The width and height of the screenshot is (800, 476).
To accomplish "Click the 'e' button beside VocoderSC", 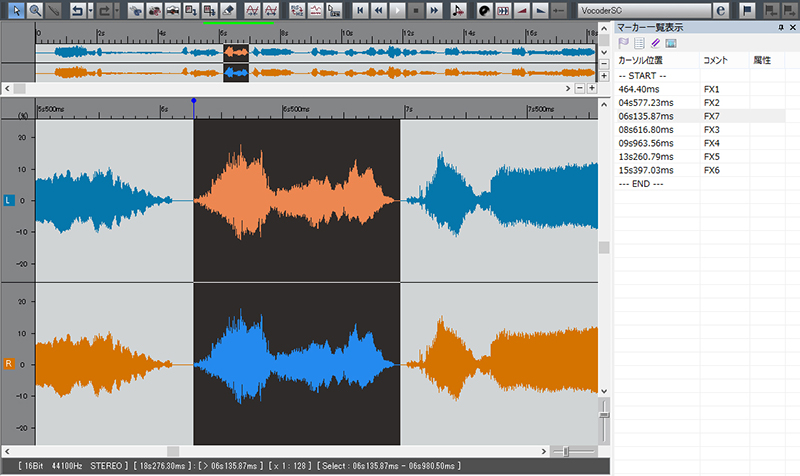I will tap(720, 10).
